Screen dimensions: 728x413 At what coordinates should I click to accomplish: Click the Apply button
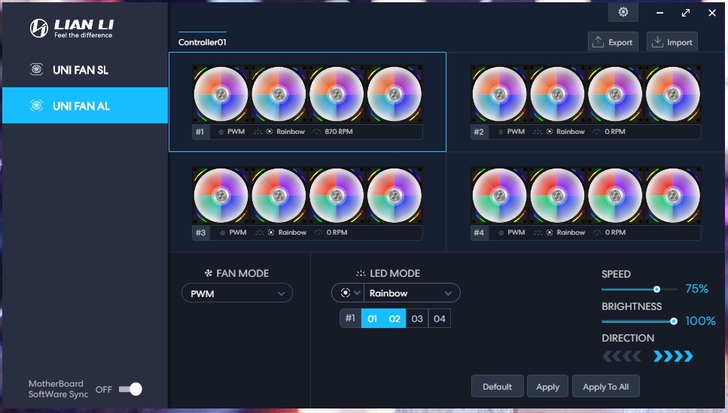pyautogui.click(x=547, y=386)
